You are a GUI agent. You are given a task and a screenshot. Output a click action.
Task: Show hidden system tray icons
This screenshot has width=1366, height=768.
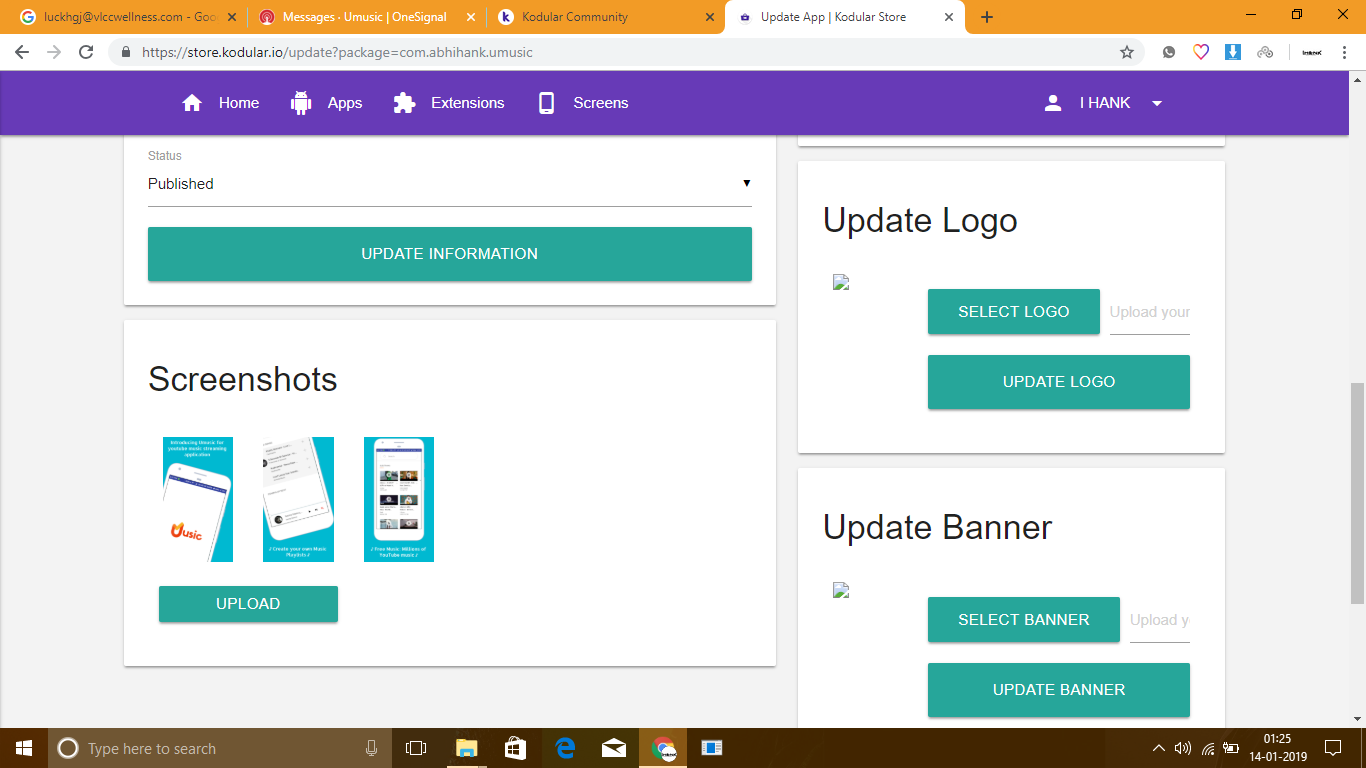(x=1158, y=748)
